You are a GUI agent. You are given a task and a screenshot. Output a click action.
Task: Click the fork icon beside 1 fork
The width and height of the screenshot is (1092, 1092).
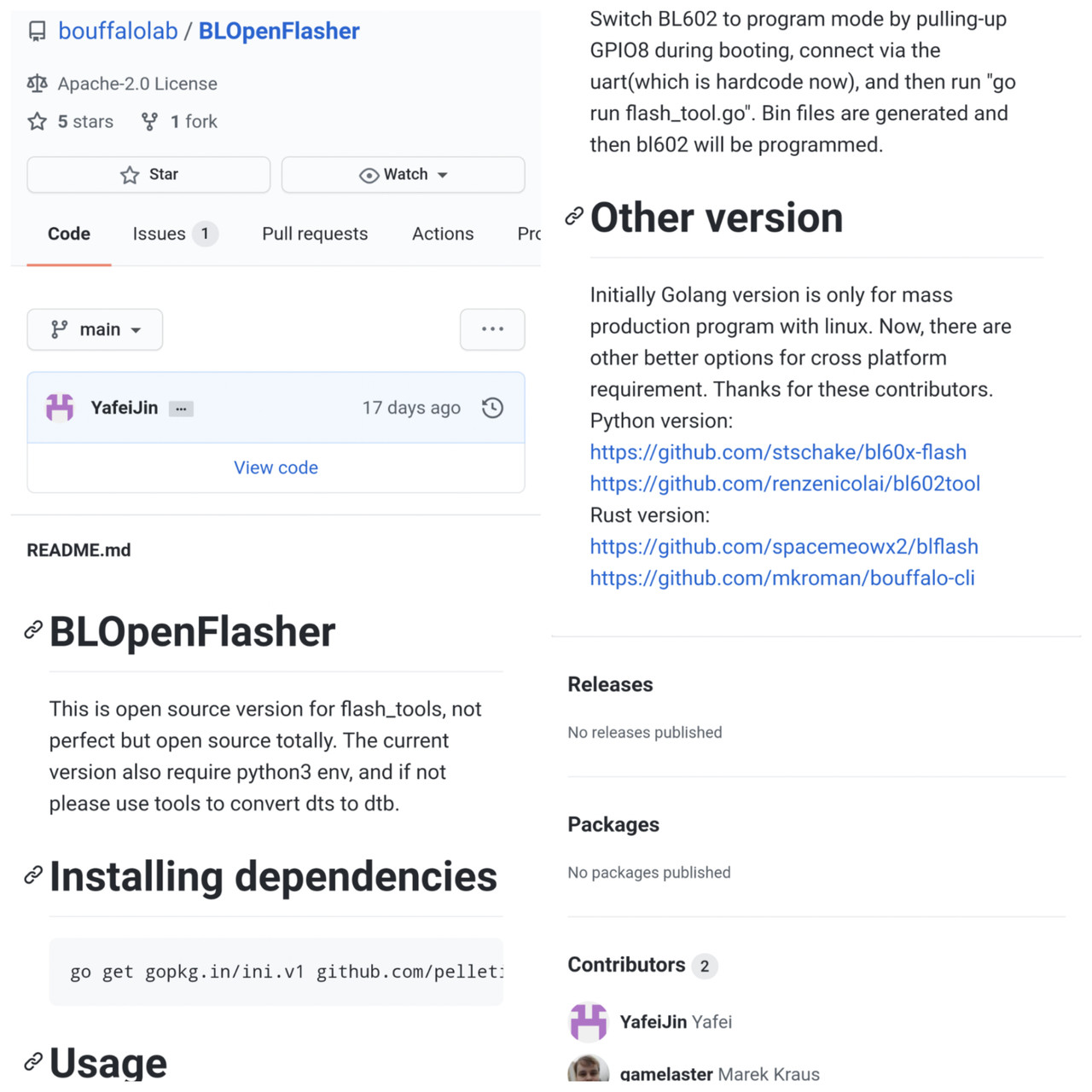click(149, 122)
